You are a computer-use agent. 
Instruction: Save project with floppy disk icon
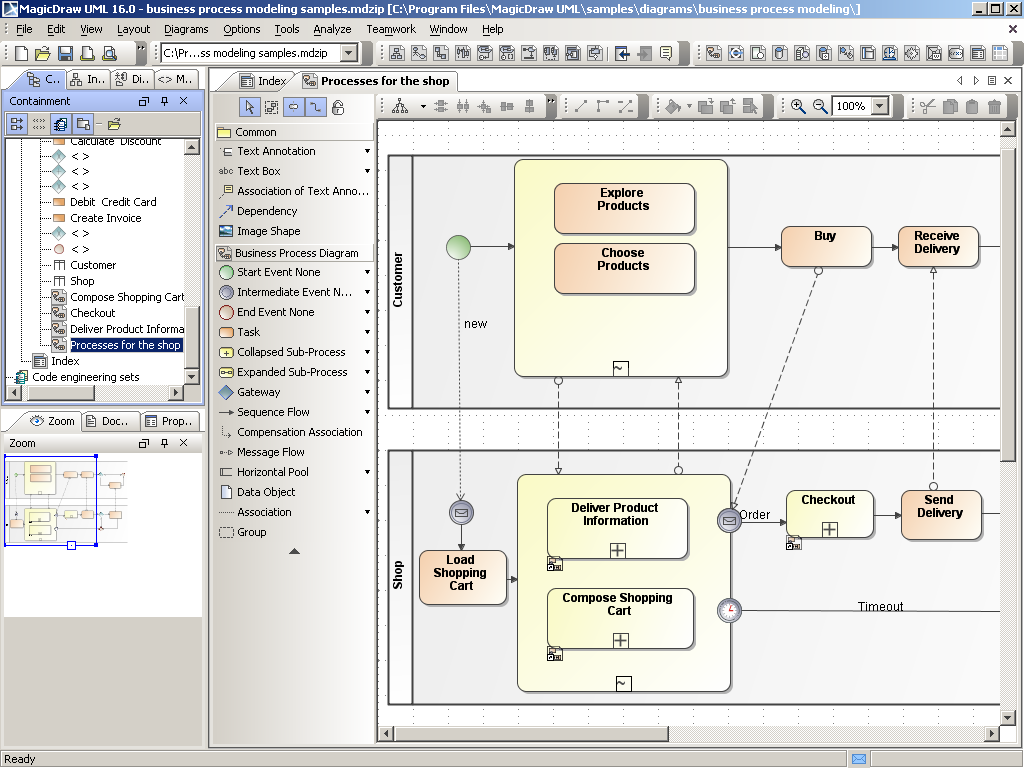[65, 54]
